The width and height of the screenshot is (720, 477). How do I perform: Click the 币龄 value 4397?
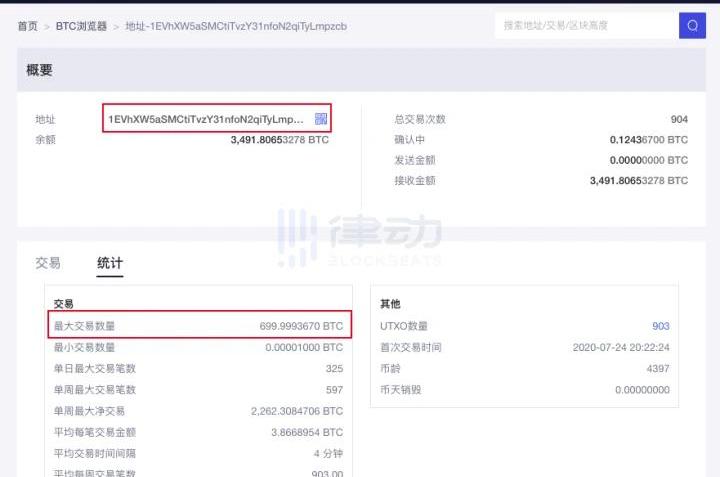tap(658, 368)
